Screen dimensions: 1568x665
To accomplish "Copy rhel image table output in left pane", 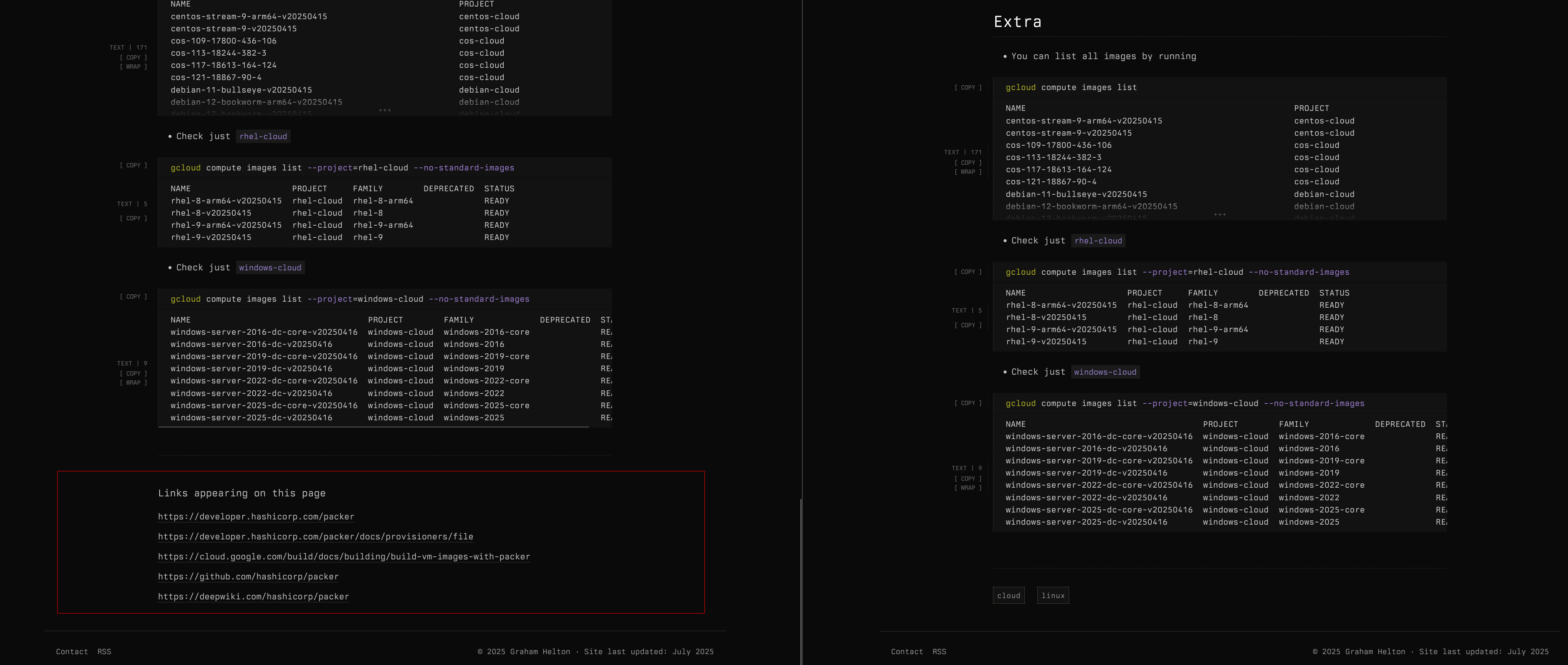I will click(133, 219).
